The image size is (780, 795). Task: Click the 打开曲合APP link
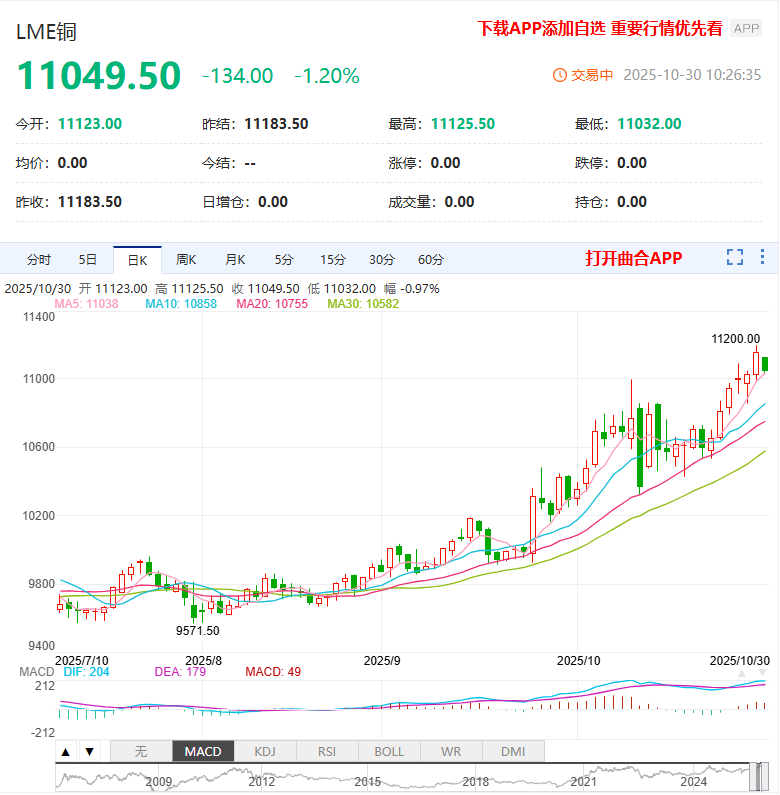(x=633, y=258)
